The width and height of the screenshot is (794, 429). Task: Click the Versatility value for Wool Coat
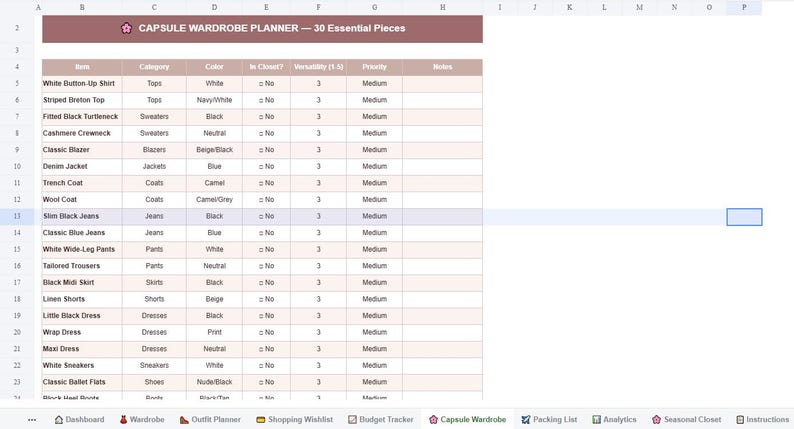pos(318,200)
